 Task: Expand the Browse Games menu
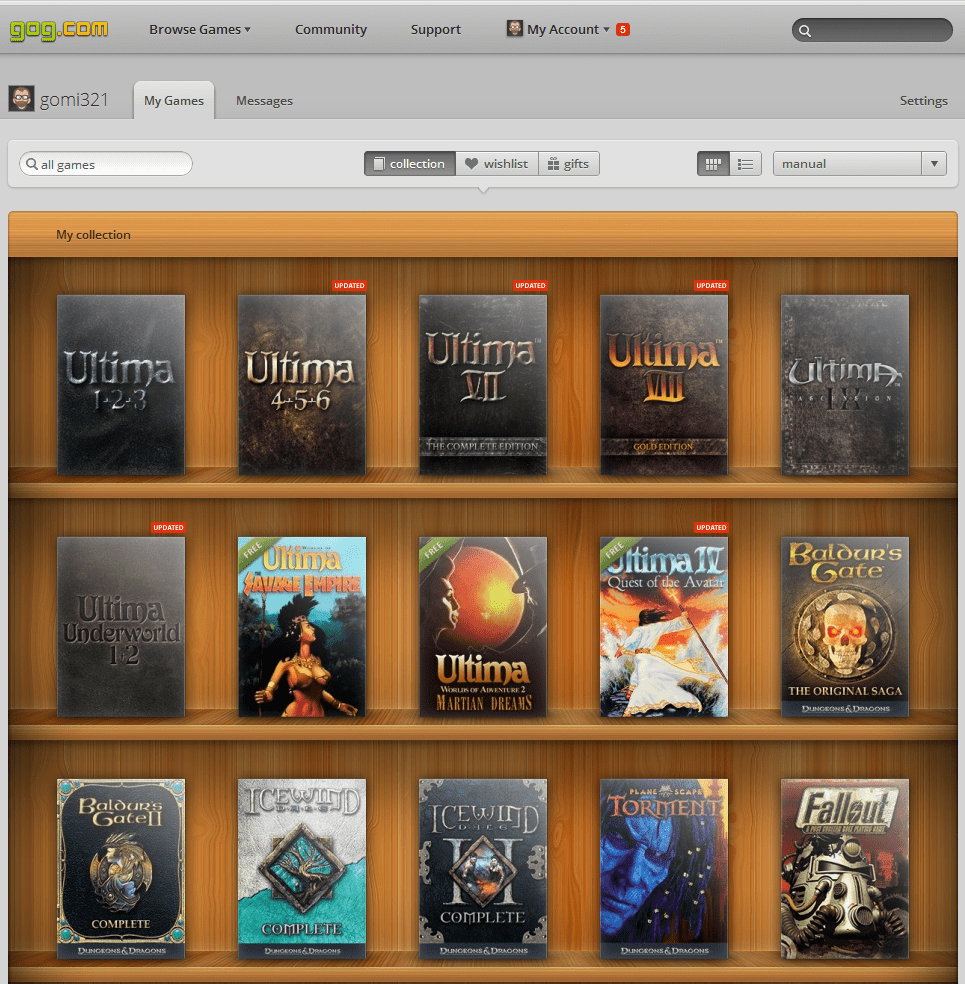click(200, 29)
